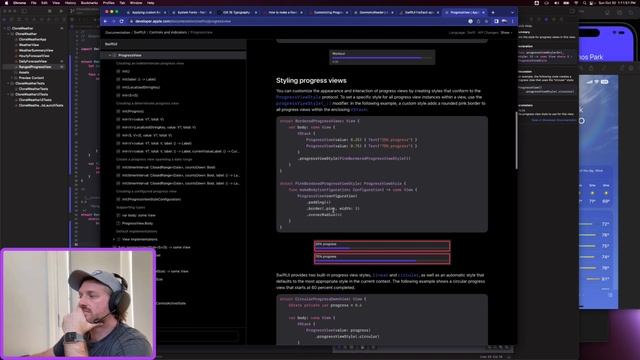Switch to the 'iOS 16 Typography' tab

(237, 13)
